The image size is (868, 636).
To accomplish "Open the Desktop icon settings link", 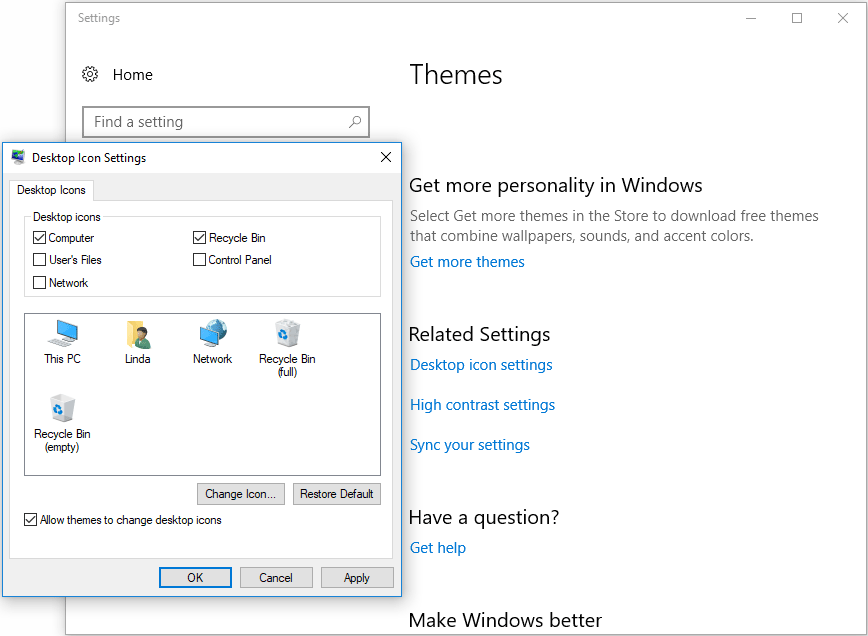I will [x=481, y=365].
